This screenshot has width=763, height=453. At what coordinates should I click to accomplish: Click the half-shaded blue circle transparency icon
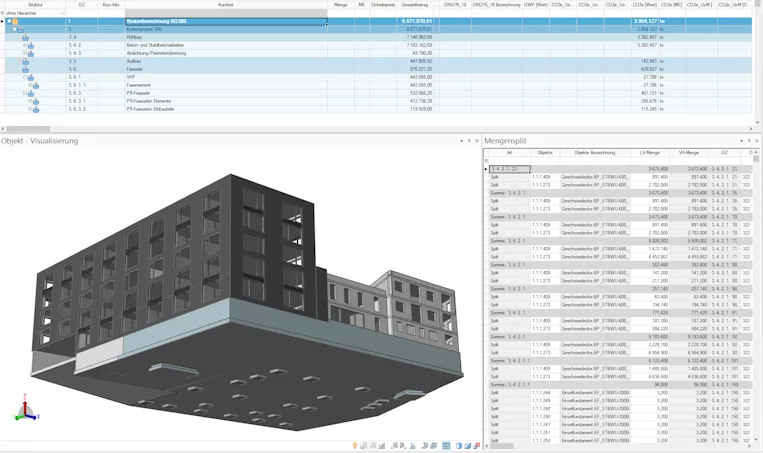point(459,446)
